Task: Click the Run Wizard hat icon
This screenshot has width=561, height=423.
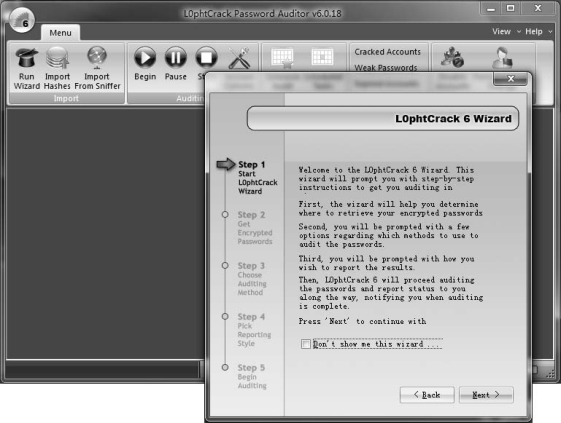Action: 26,58
